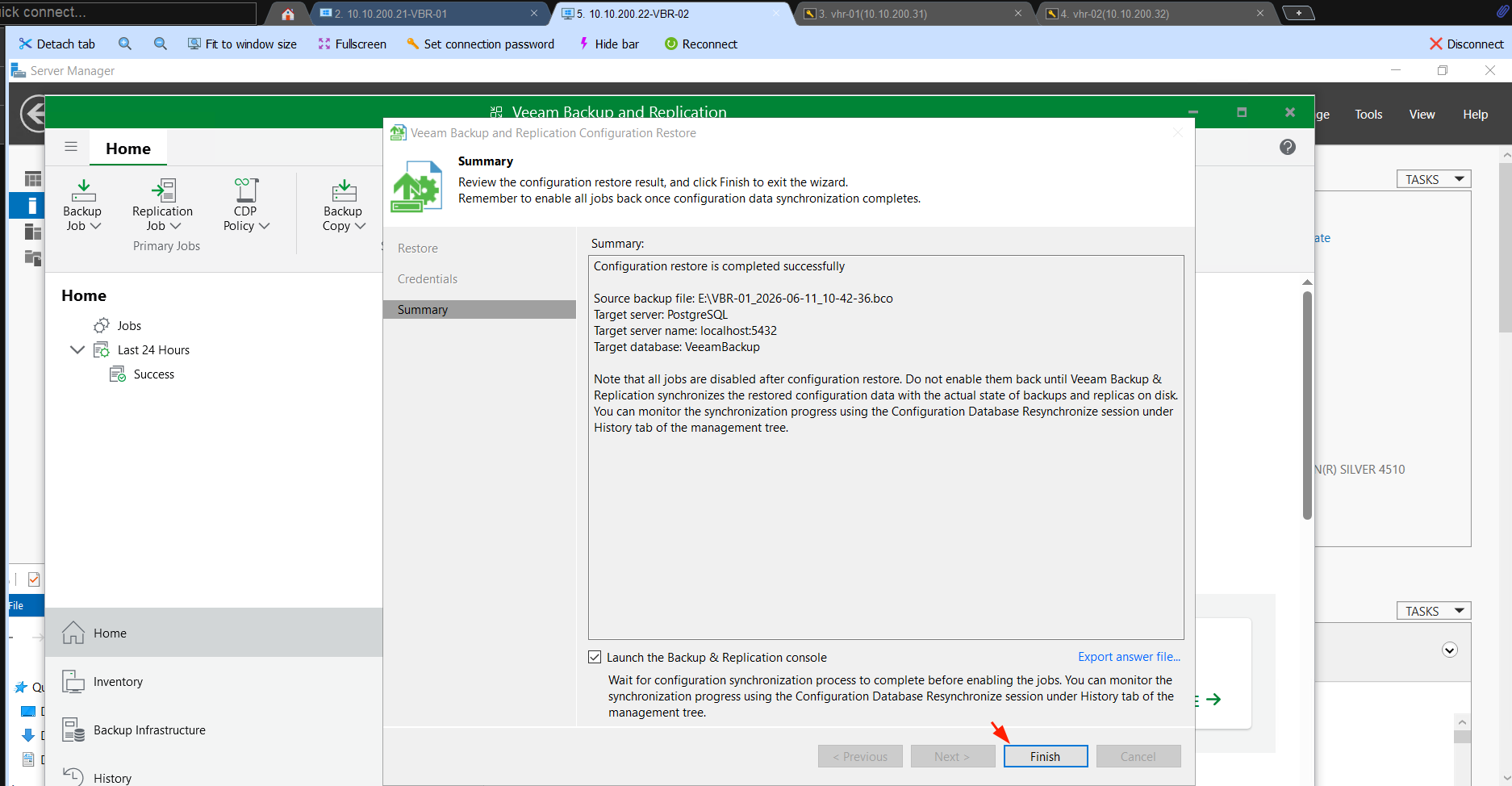Click the Finish button in the wizard
The height and width of the screenshot is (786, 1512).
(x=1045, y=756)
